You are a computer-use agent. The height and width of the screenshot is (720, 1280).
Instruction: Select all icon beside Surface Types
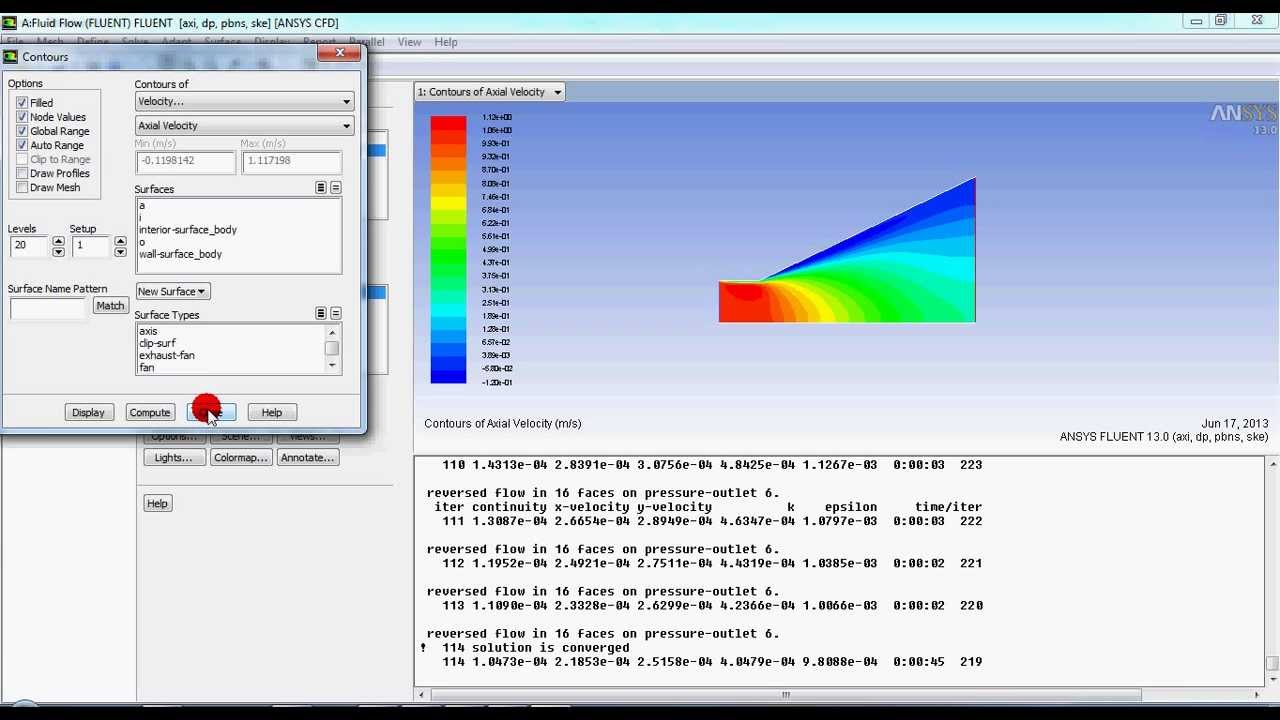point(321,314)
